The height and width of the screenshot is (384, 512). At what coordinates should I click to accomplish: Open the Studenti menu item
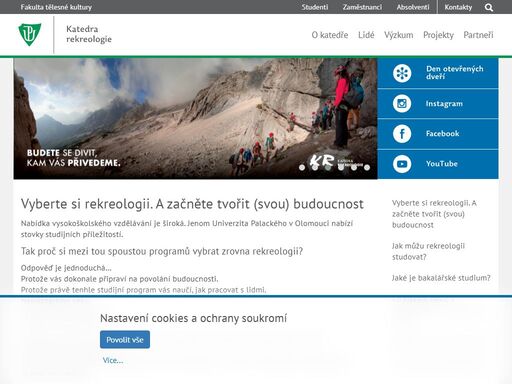(x=315, y=7)
